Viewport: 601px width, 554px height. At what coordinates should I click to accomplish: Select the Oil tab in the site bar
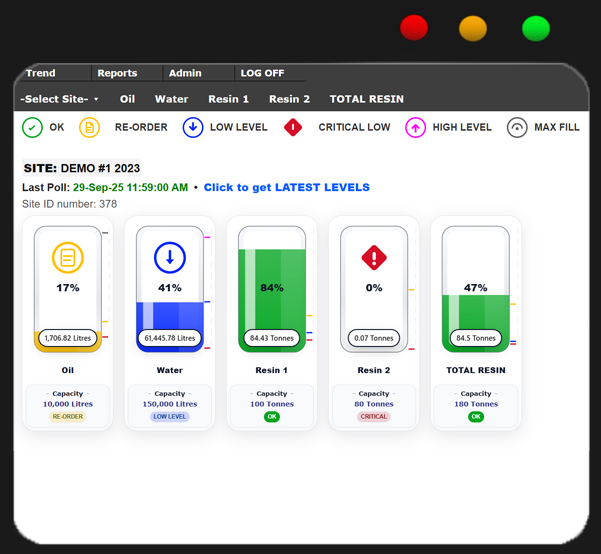[127, 99]
